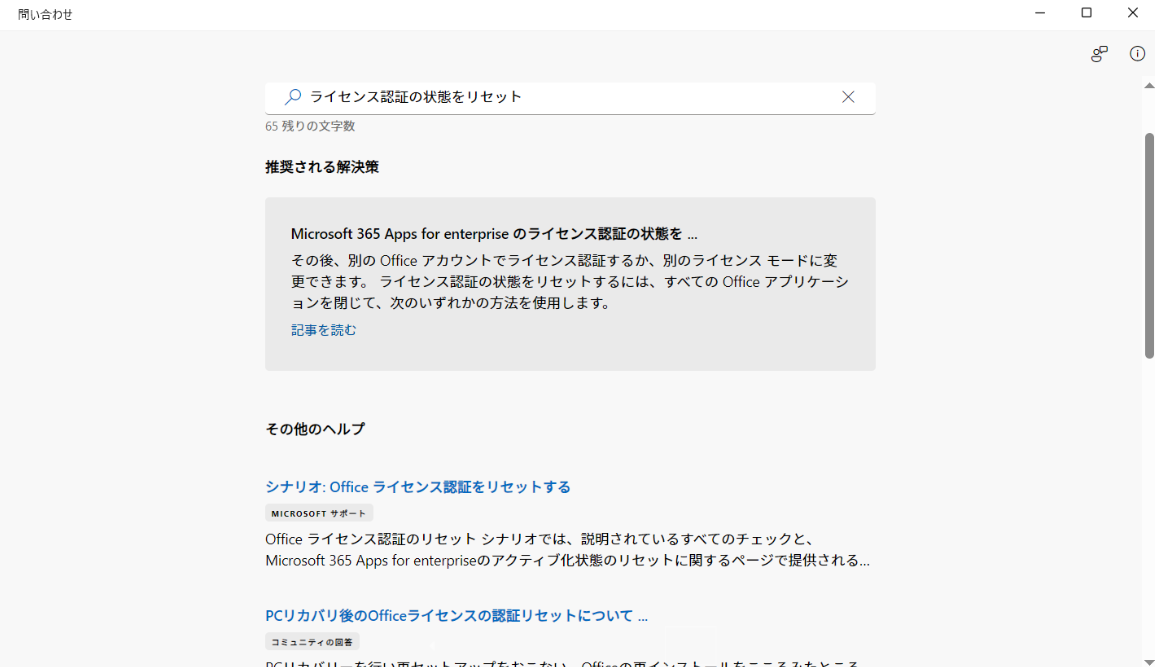Click the speech-bubble person icon for live help
This screenshot has height=667, width=1155.
(1098, 54)
